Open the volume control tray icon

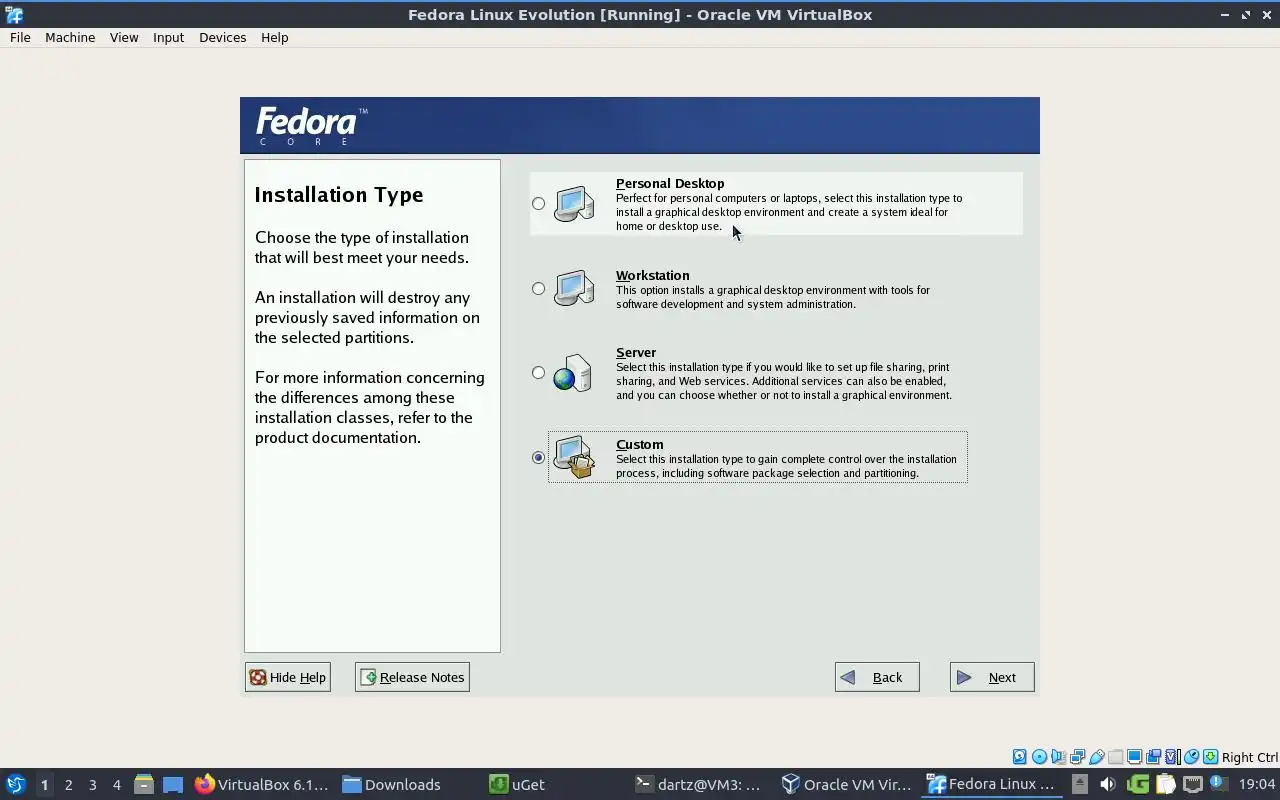click(1107, 784)
